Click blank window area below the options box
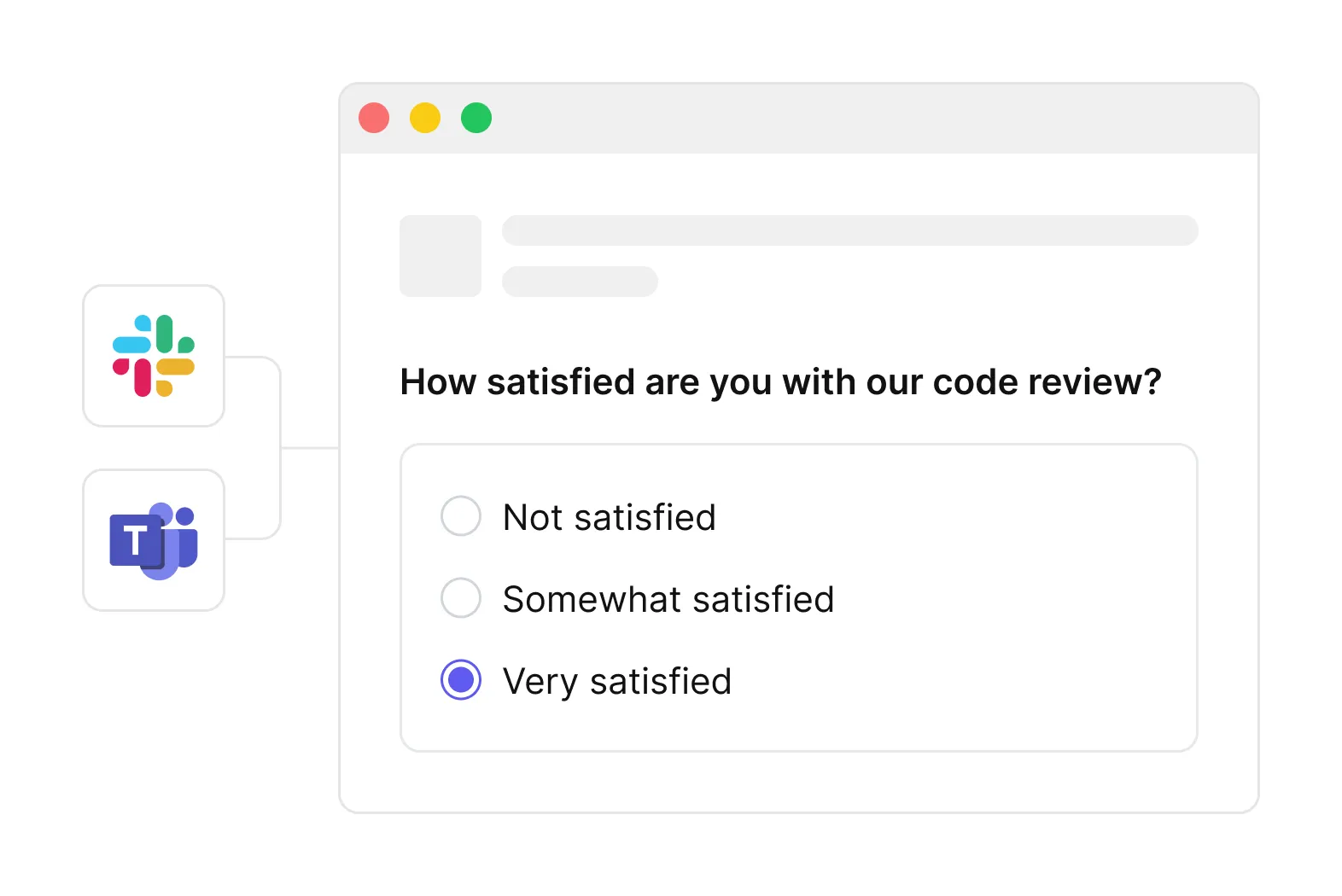Viewport: 1342px width, 896px height. click(799, 782)
